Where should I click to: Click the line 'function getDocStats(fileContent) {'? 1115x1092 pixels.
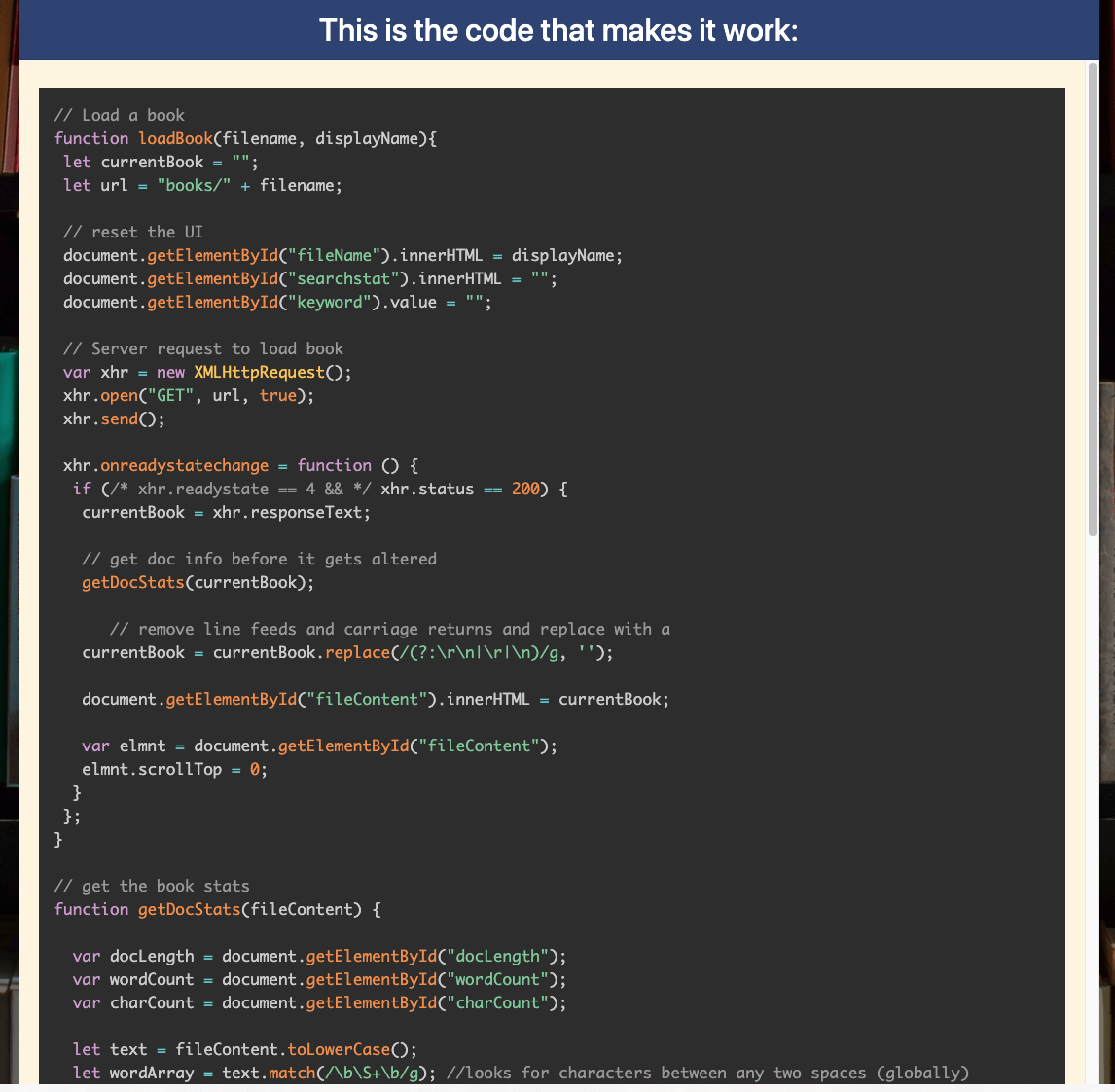(x=218, y=910)
